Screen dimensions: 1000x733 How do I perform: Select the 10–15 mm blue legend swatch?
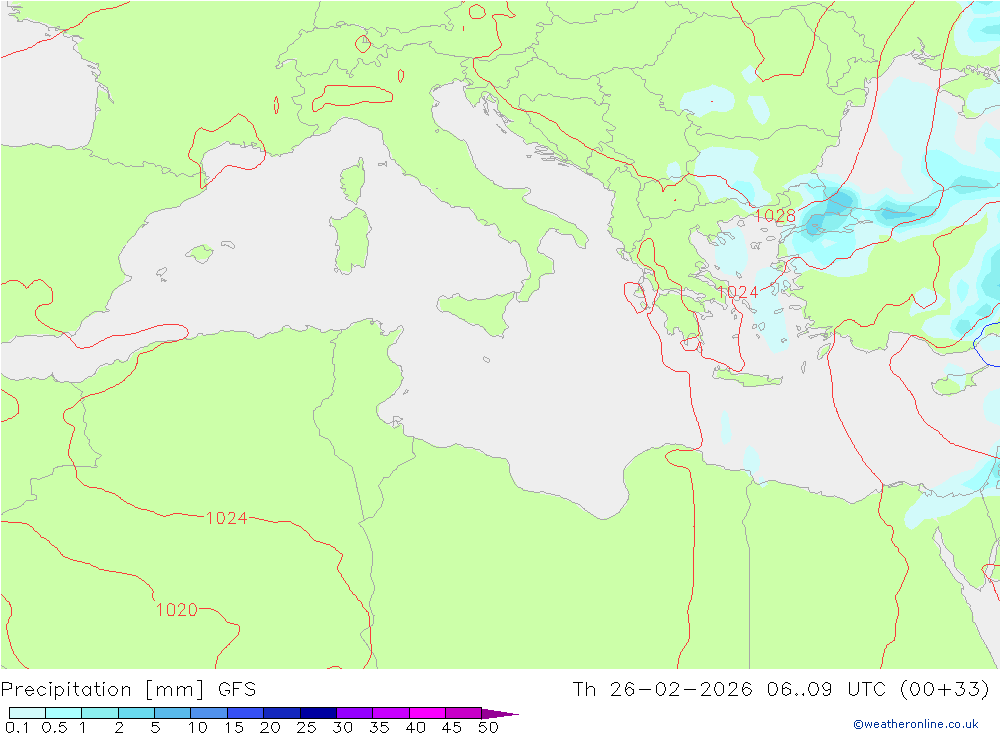point(209,713)
